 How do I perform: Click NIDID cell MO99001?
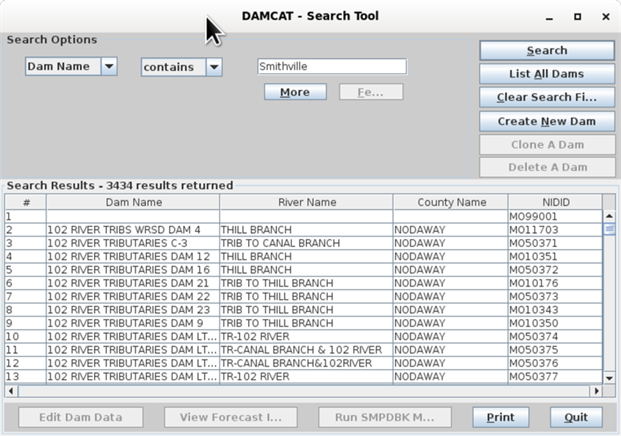click(555, 217)
